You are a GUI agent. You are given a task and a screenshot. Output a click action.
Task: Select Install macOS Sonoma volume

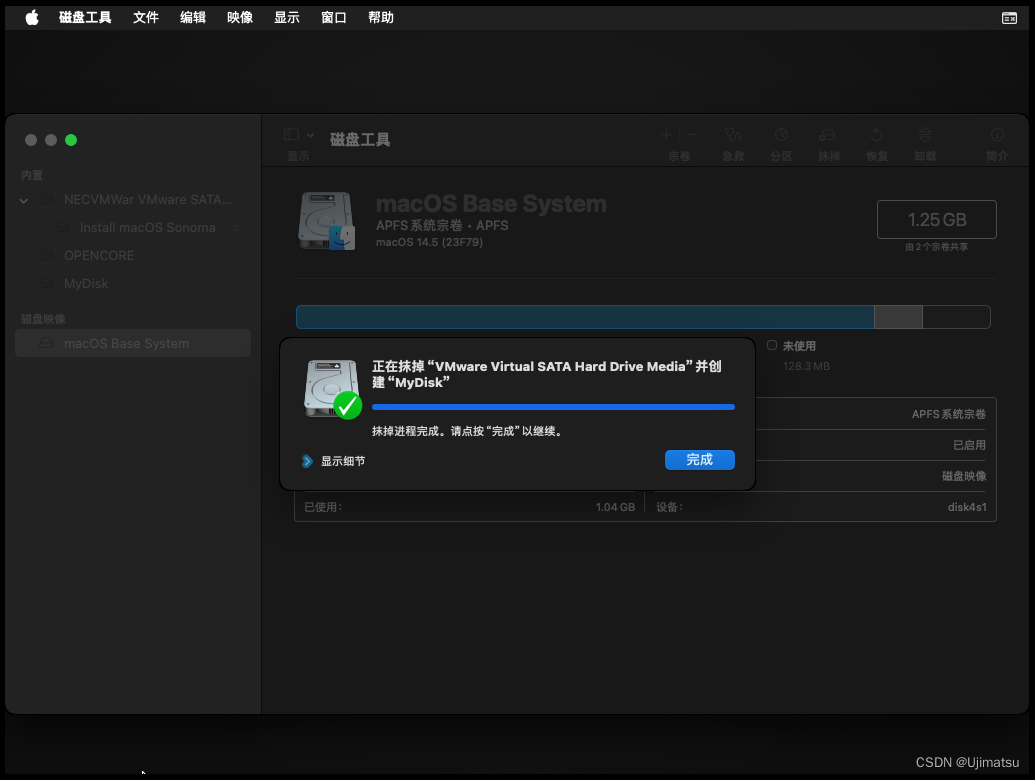coord(133,227)
